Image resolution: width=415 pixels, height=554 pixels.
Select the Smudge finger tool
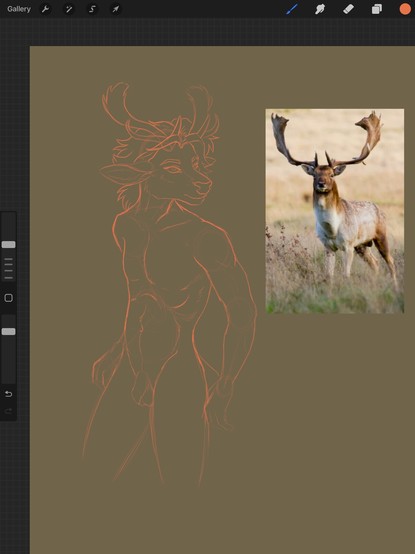(x=320, y=9)
